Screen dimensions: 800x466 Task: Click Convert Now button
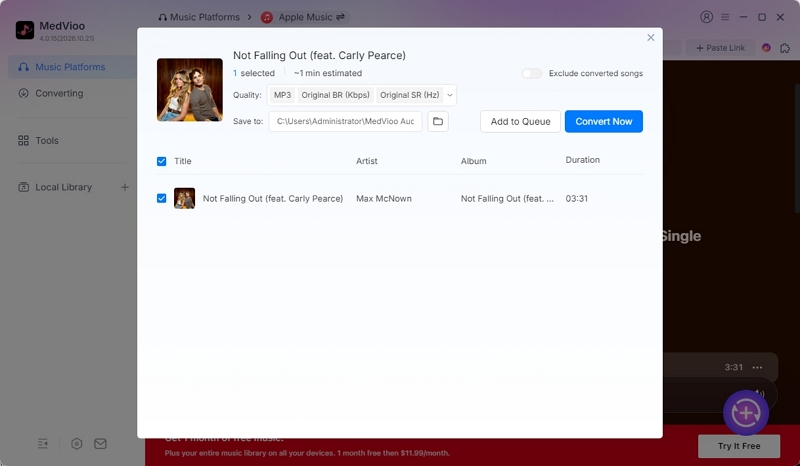(x=604, y=121)
